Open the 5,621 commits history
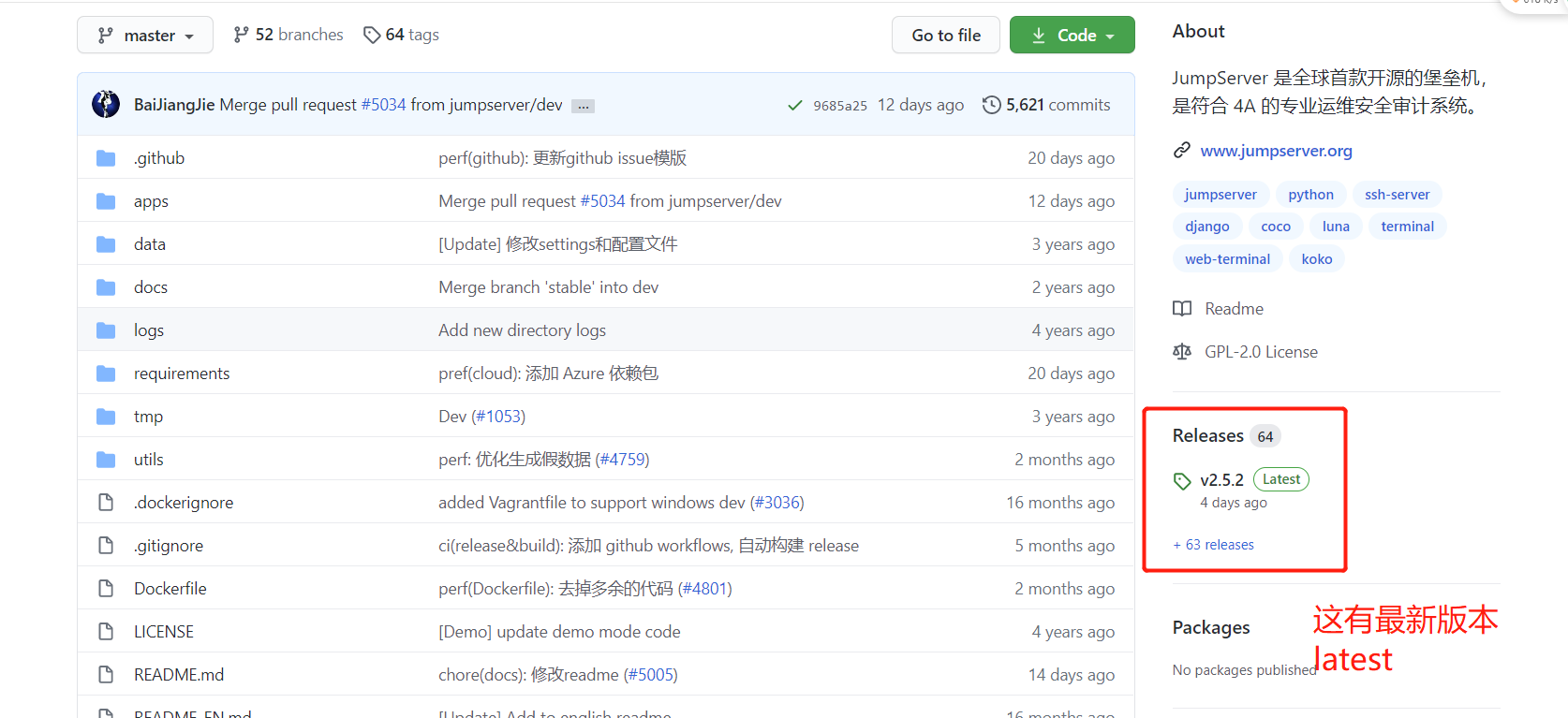The height and width of the screenshot is (718, 1568). (x=1046, y=105)
